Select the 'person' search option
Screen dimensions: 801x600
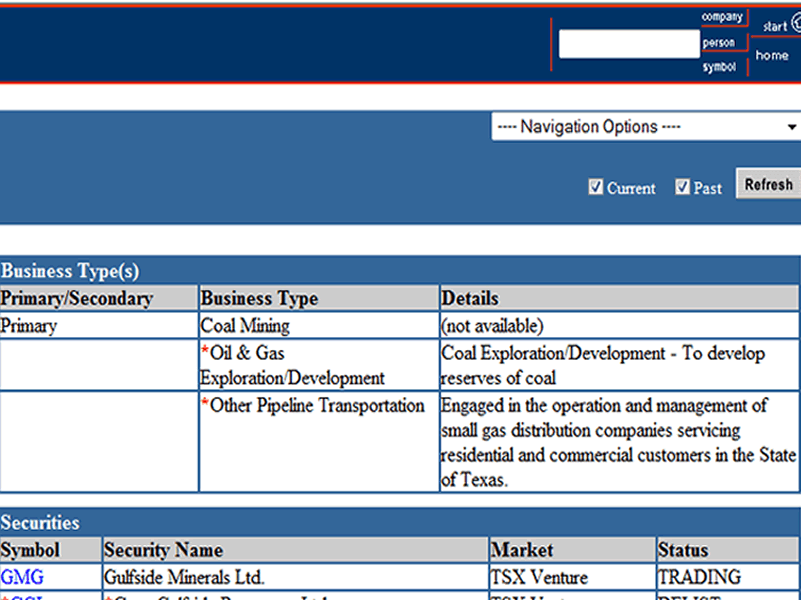coord(718,43)
